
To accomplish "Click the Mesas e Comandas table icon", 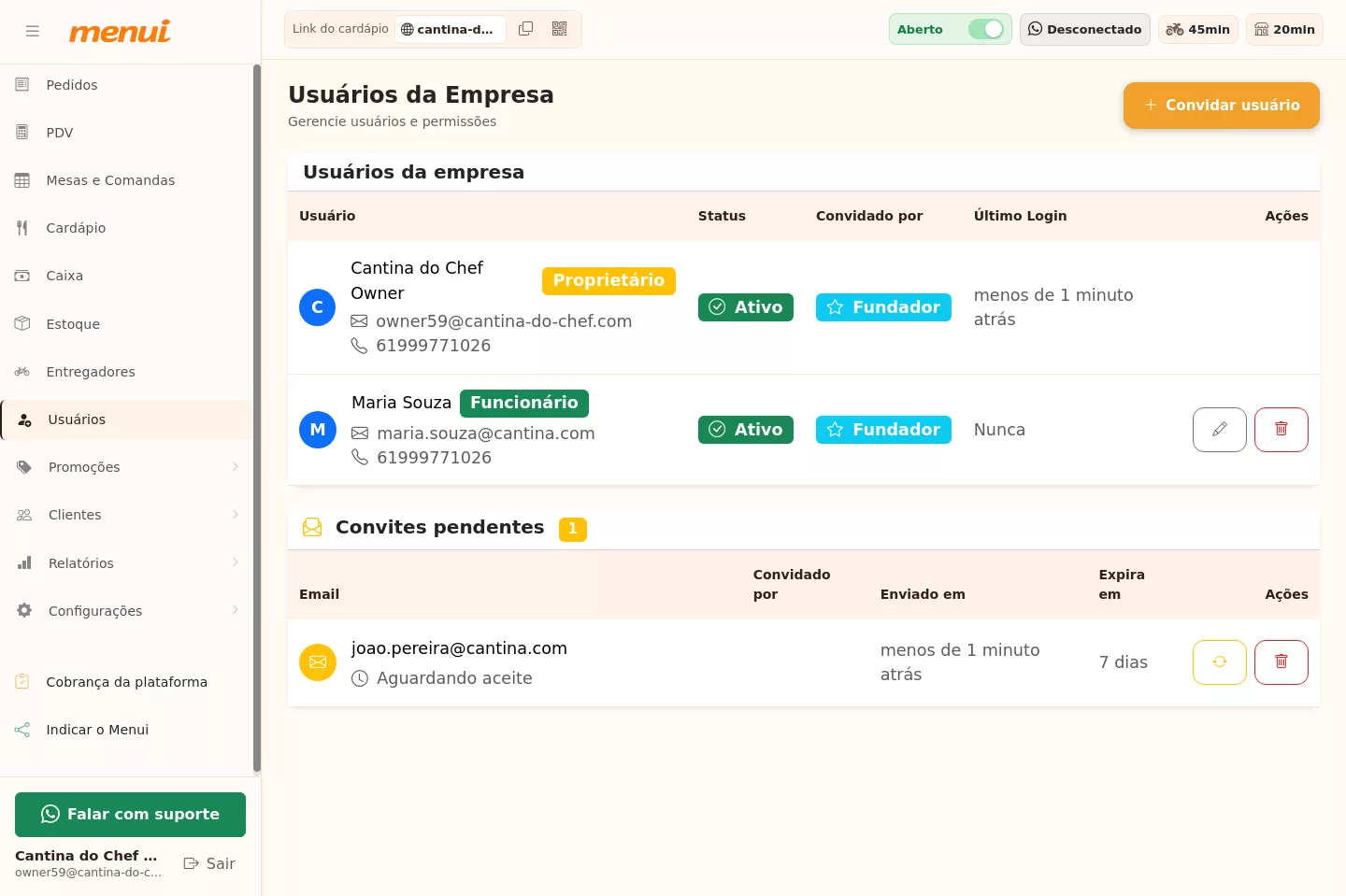I will (22, 180).
